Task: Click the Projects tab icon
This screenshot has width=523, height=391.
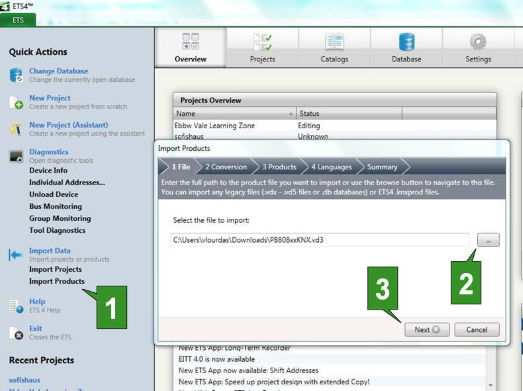Action: point(262,42)
